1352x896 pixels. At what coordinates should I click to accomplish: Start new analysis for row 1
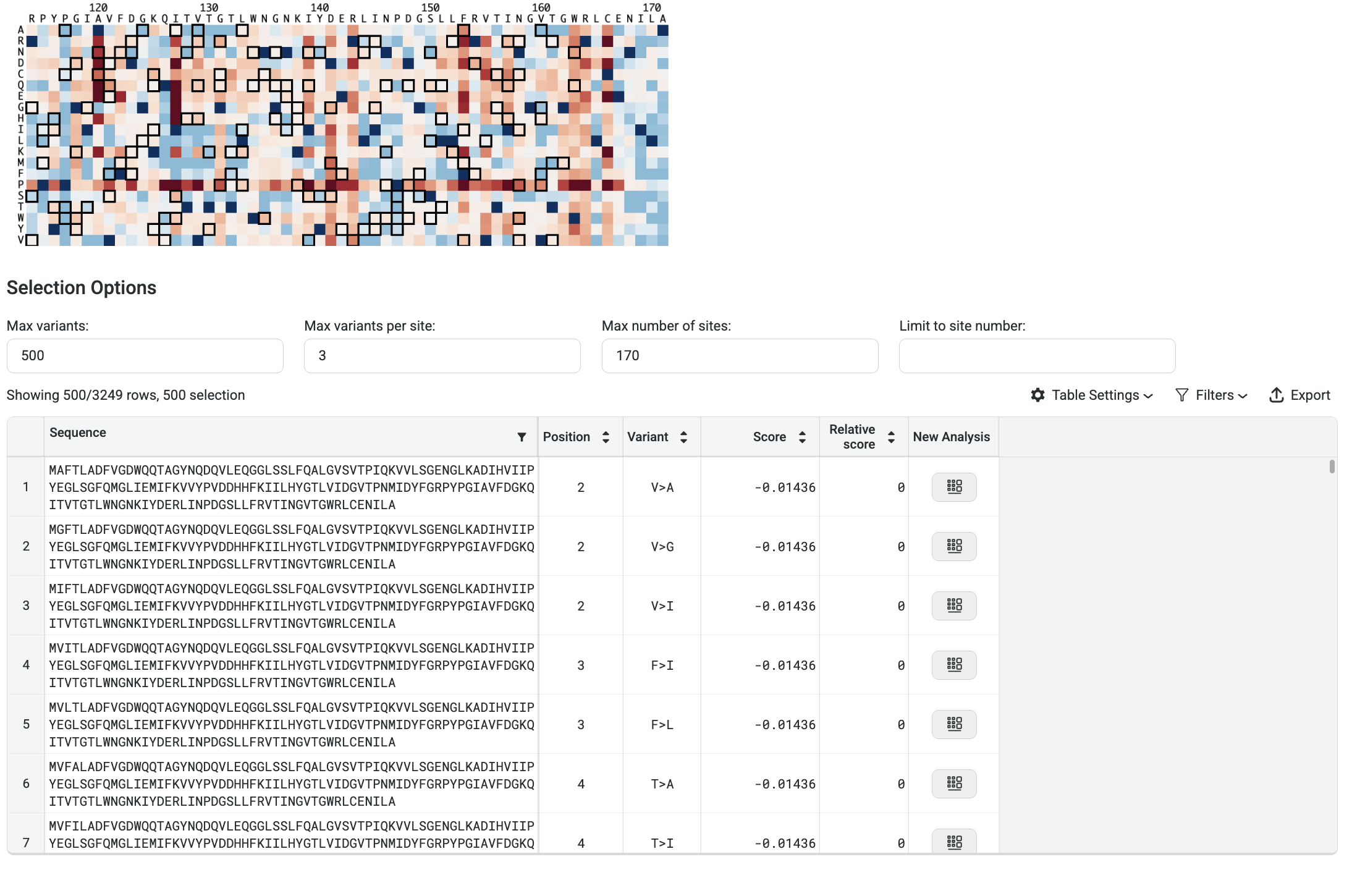[953, 487]
